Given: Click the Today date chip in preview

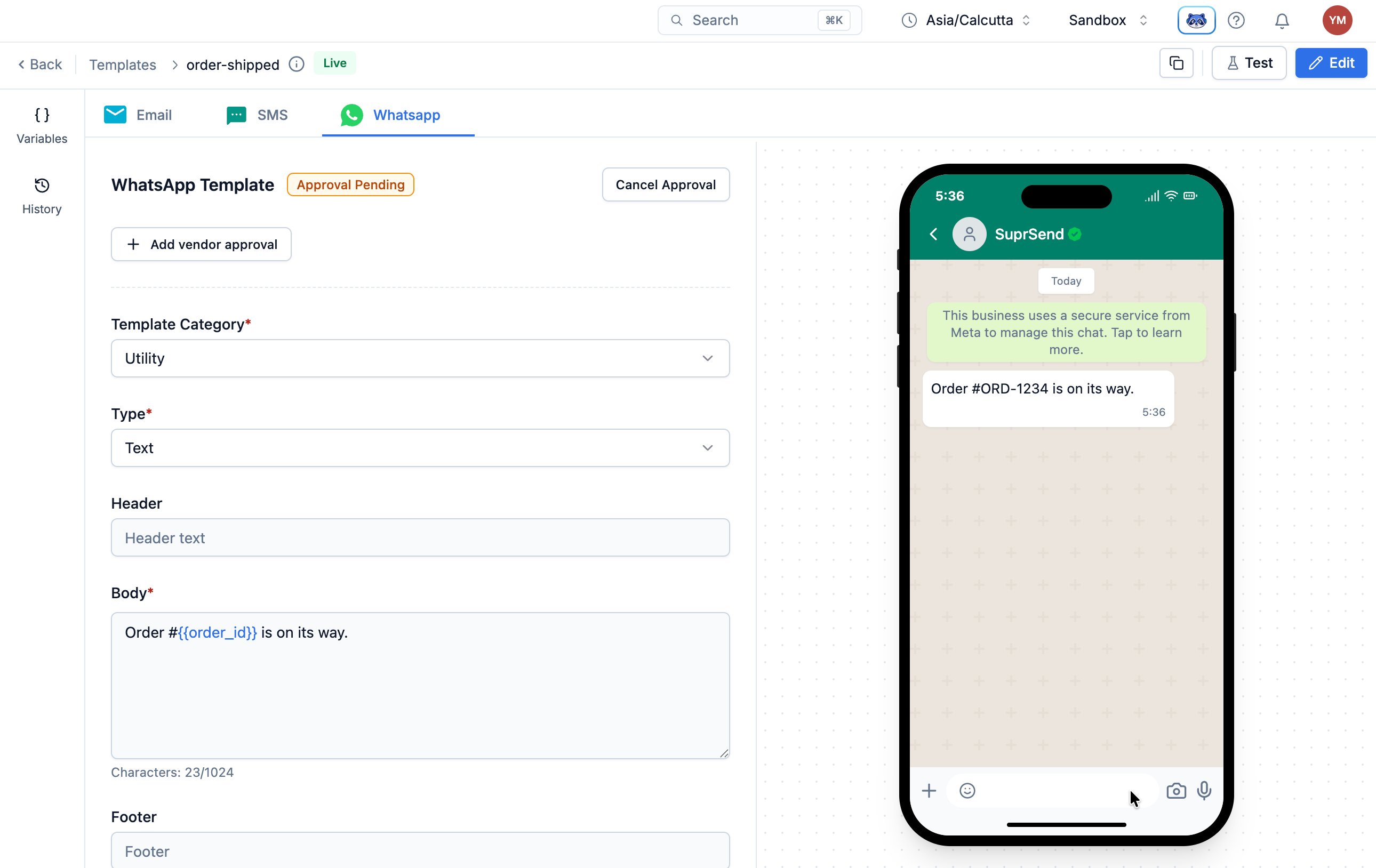Looking at the screenshot, I should point(1066,281).
